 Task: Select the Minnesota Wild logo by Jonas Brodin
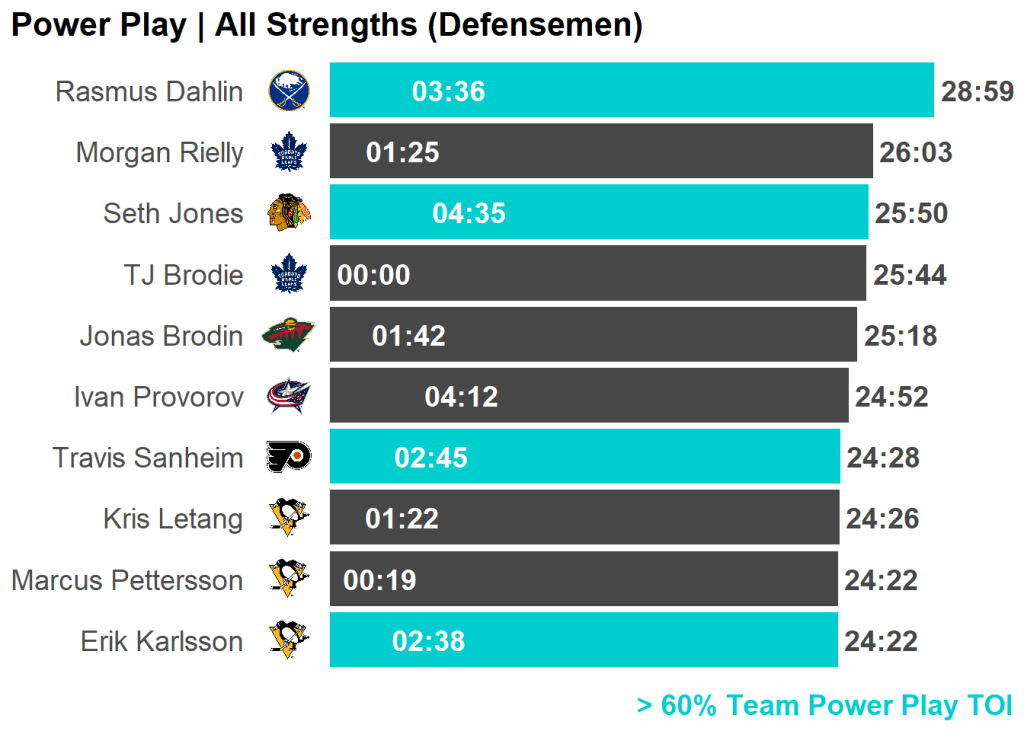pyautogui.click(x=288, y=335)
